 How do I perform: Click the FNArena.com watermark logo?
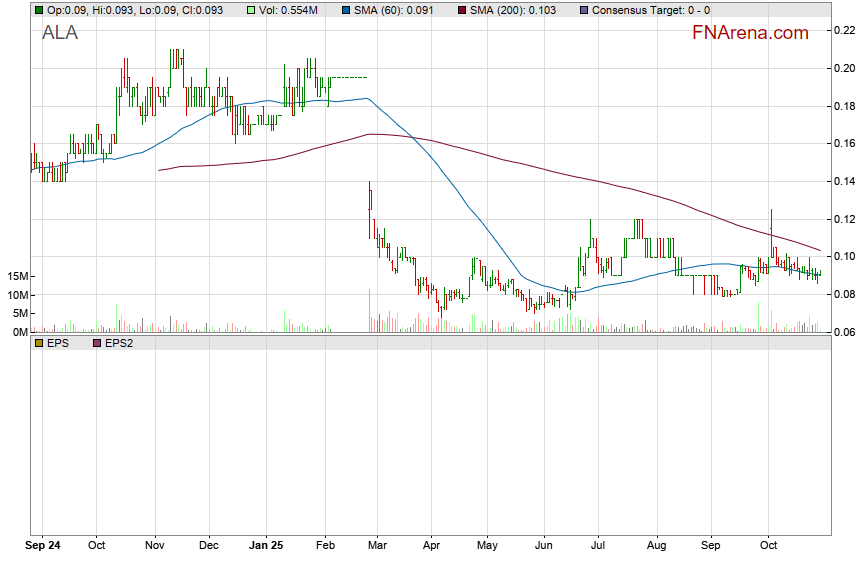tap(750, 33)
